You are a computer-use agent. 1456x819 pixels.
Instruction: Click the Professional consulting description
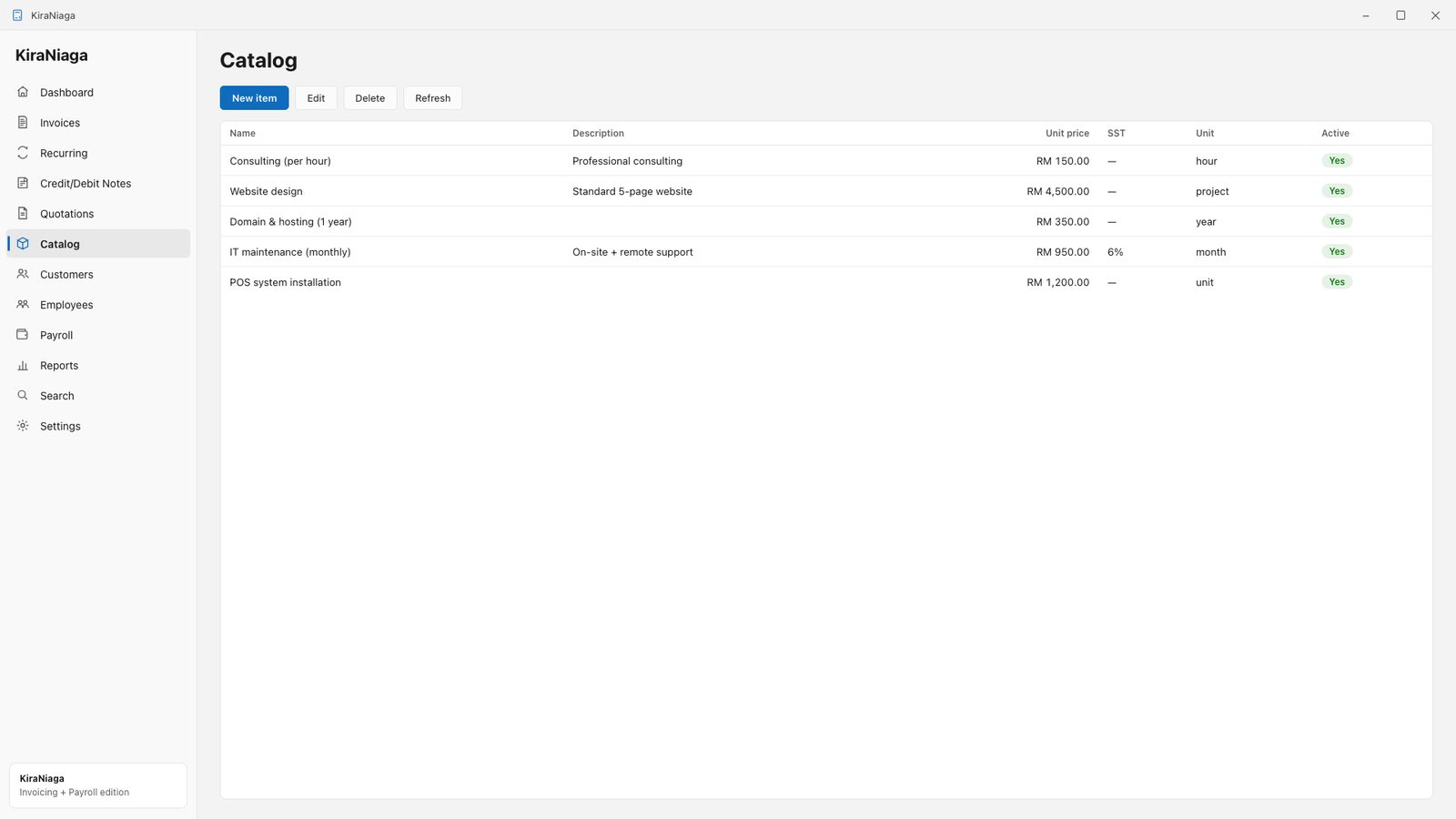click(627, 161)
